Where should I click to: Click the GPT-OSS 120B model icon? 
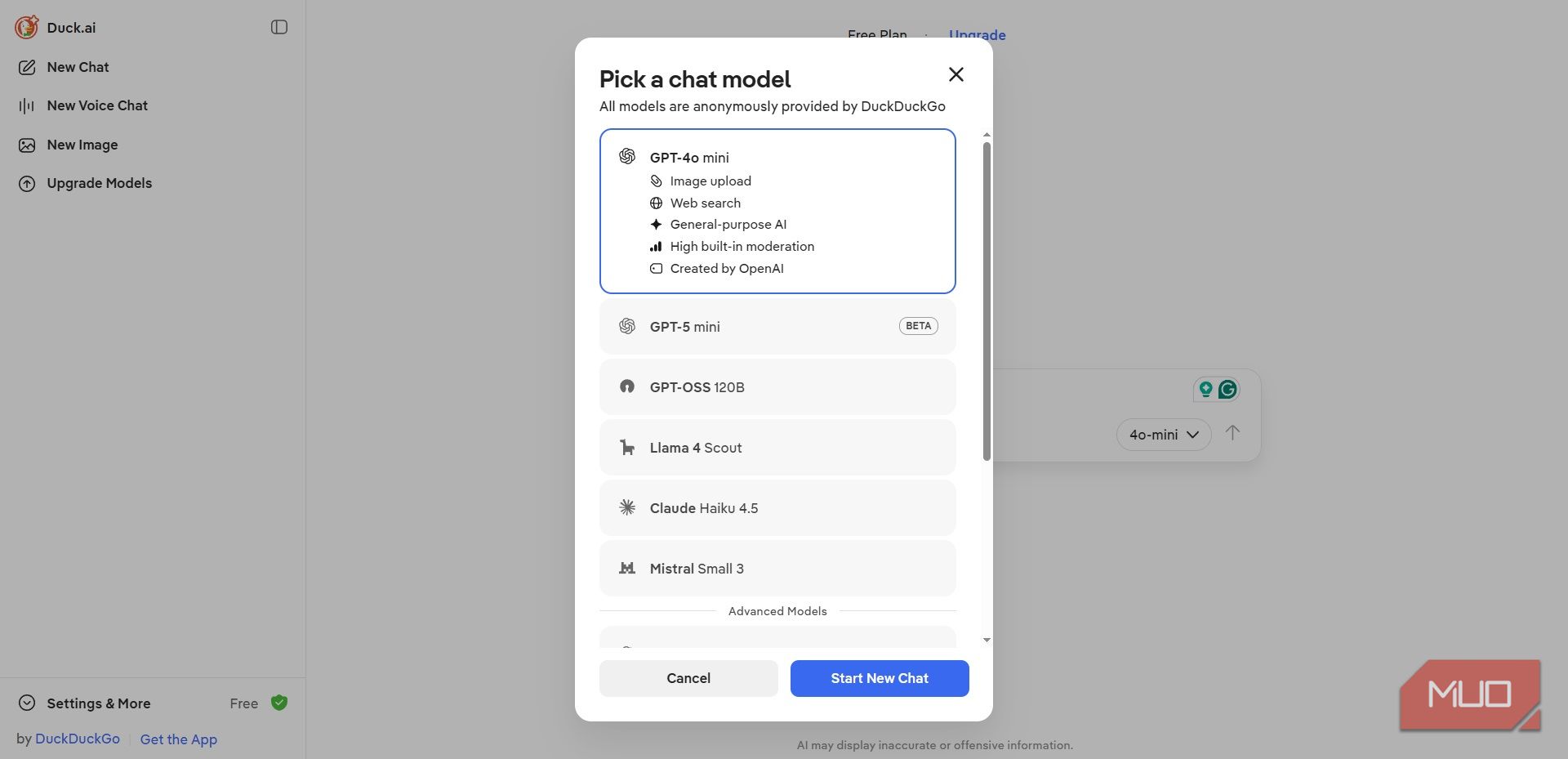point(627,386)
